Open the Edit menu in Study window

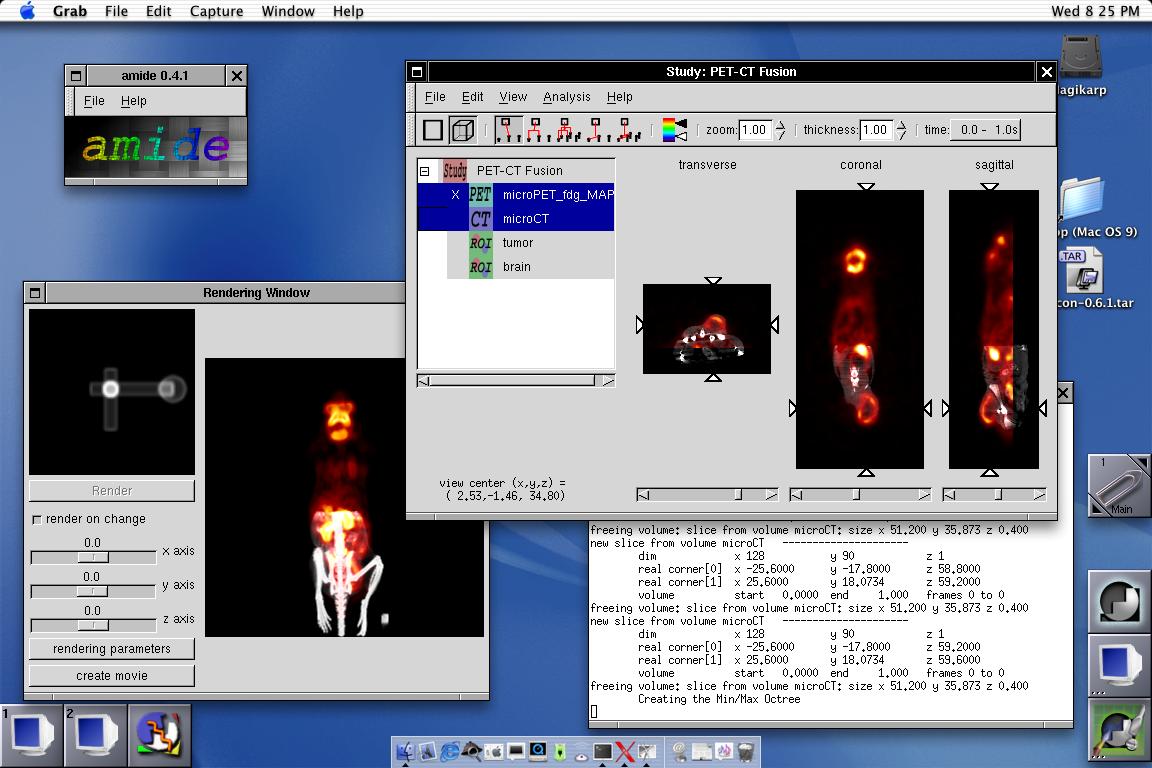point(472,97)
